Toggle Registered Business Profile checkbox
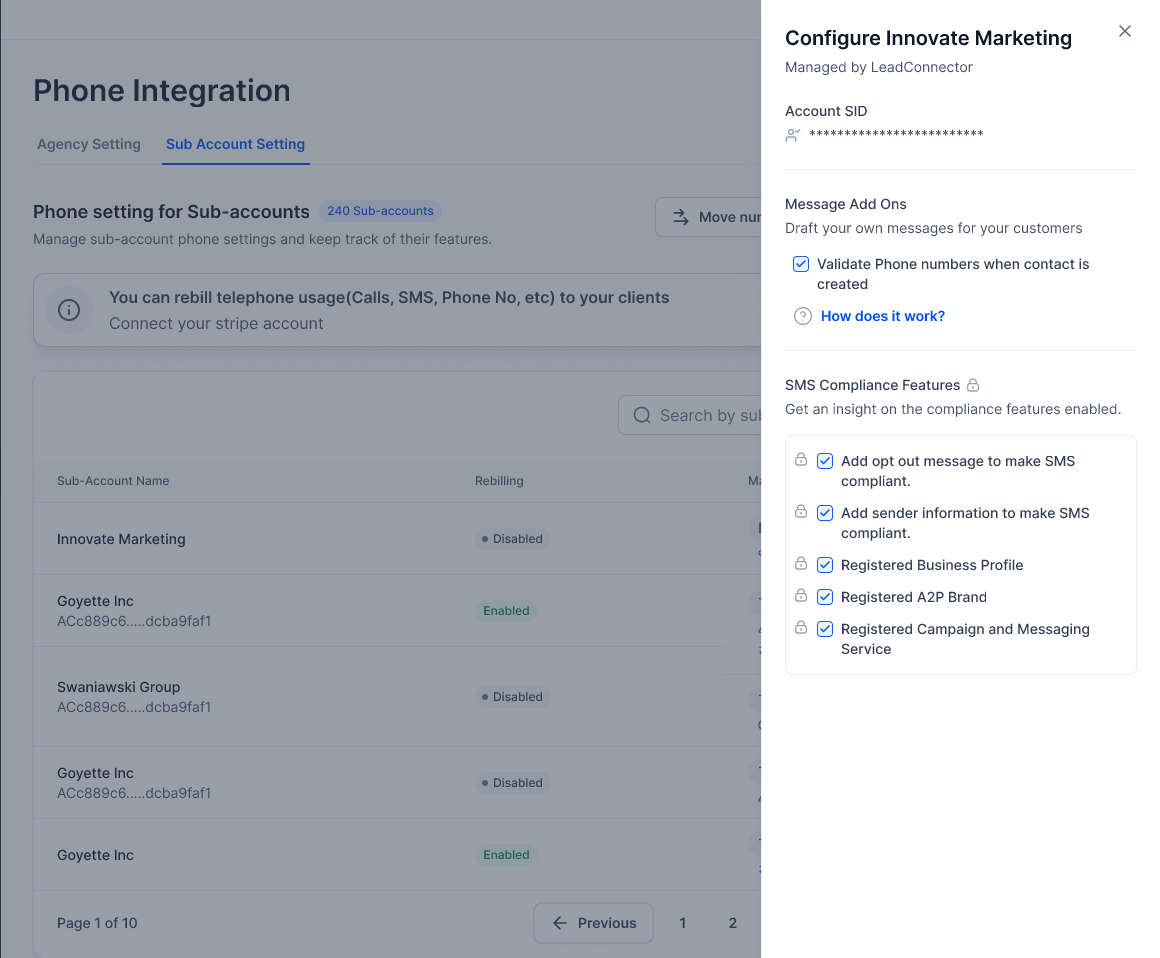The height and width of the screenshot is (958, 1160). point(825,565)
